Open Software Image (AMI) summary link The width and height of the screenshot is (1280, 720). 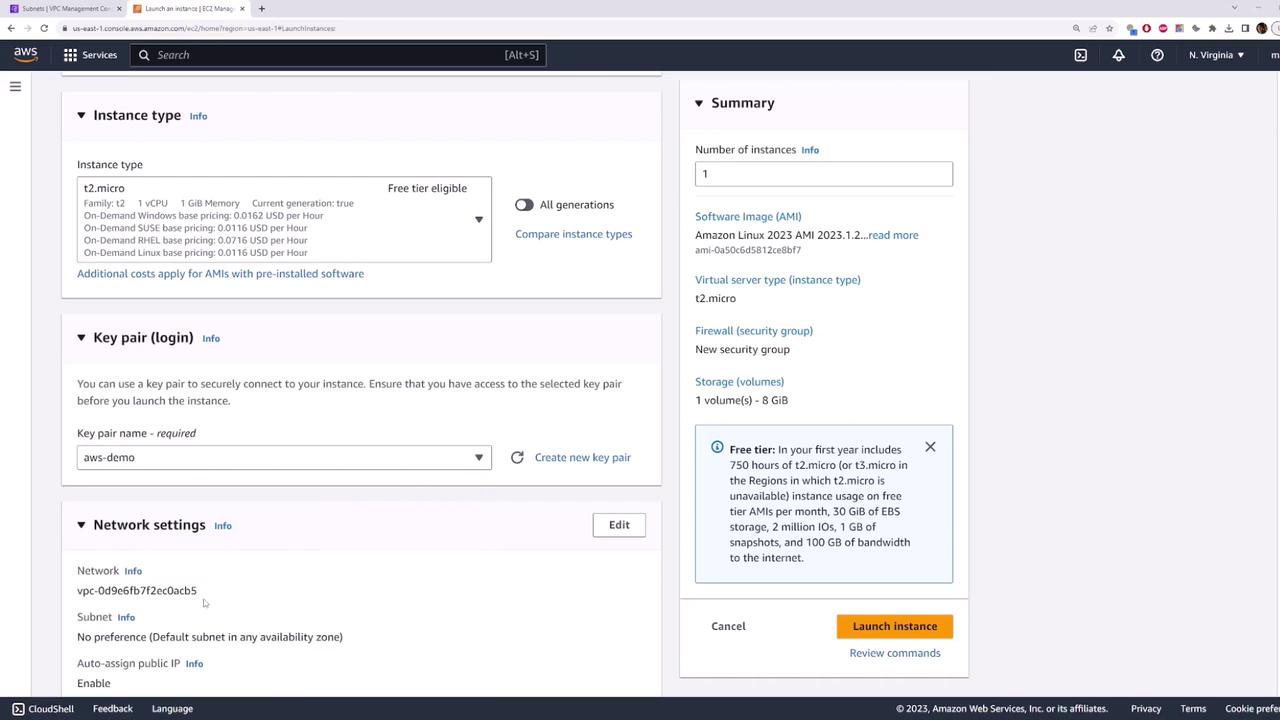click(x=748, y=216)
